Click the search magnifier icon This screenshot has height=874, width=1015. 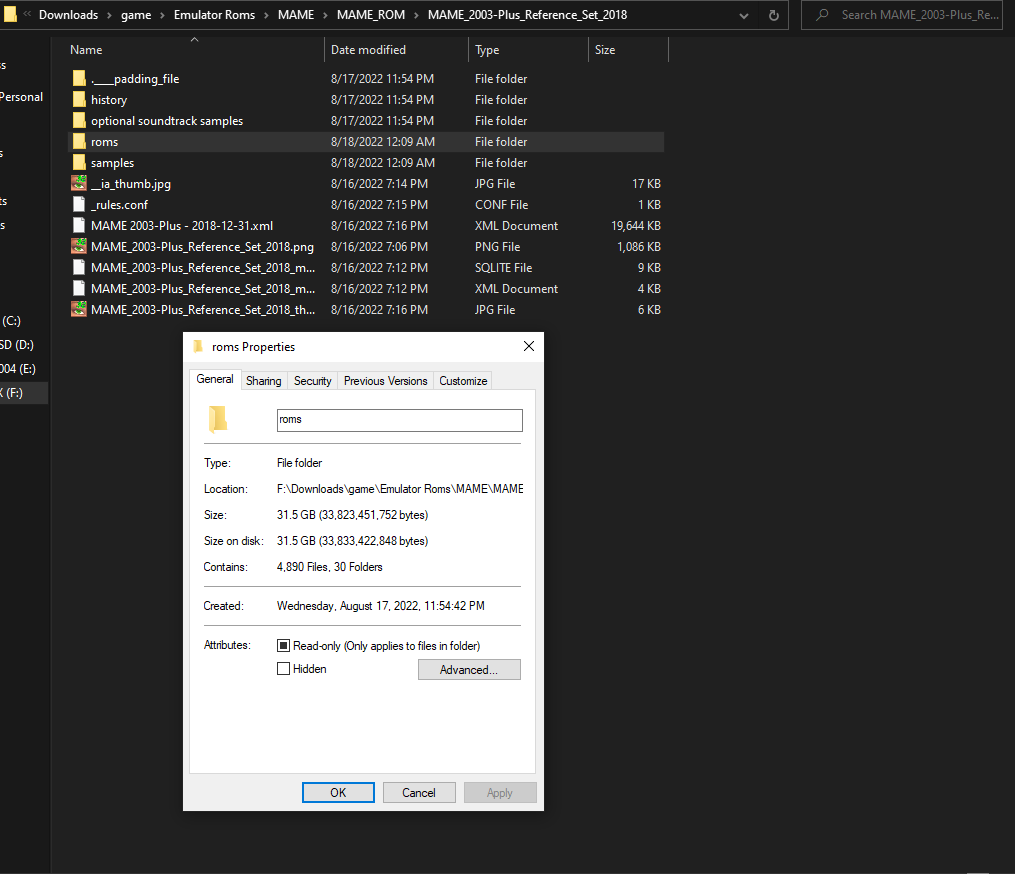tap(822, 14)
